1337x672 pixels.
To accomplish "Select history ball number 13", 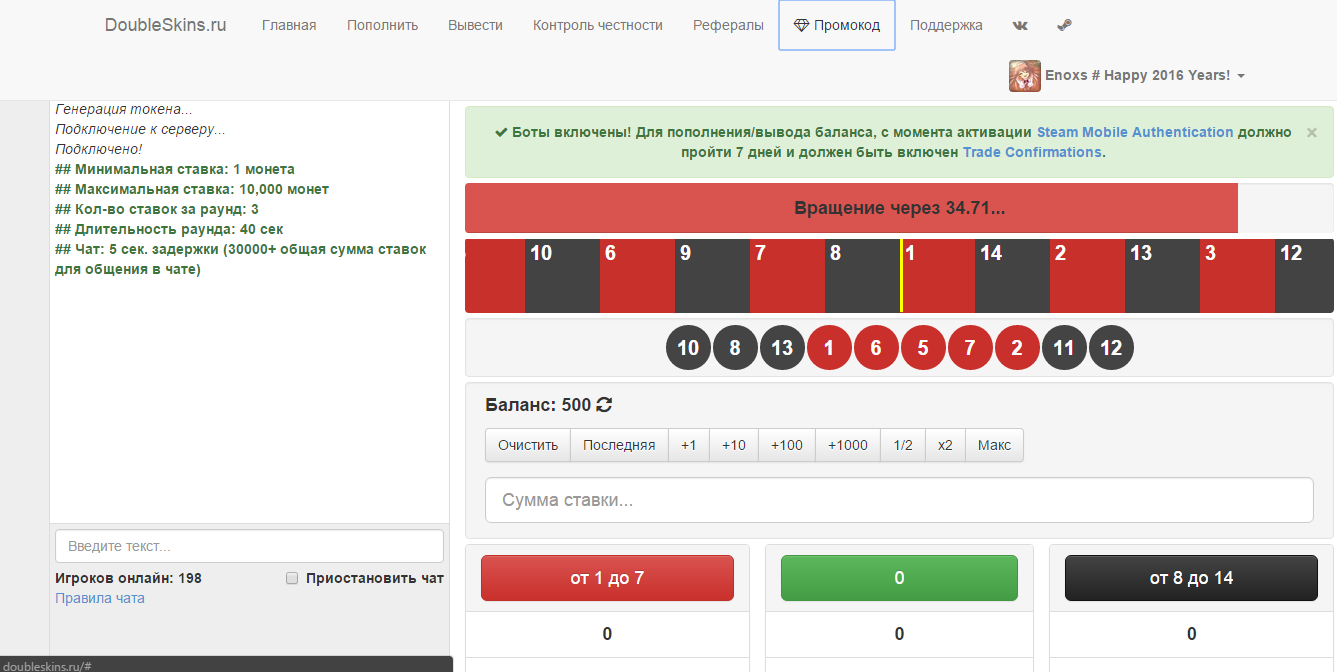I will pyautogui.click(x=782, y=348).
